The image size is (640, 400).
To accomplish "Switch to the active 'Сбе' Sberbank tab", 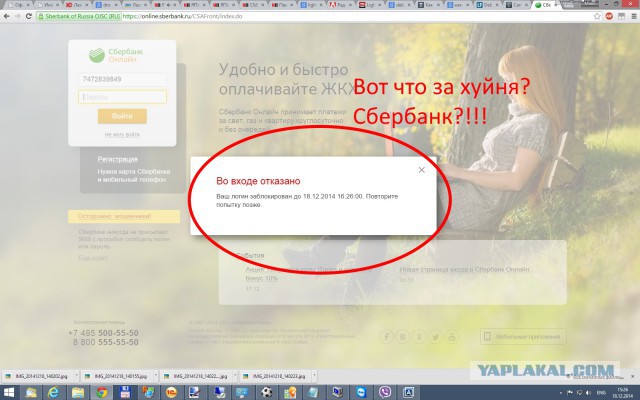I will tap(546, 5).
